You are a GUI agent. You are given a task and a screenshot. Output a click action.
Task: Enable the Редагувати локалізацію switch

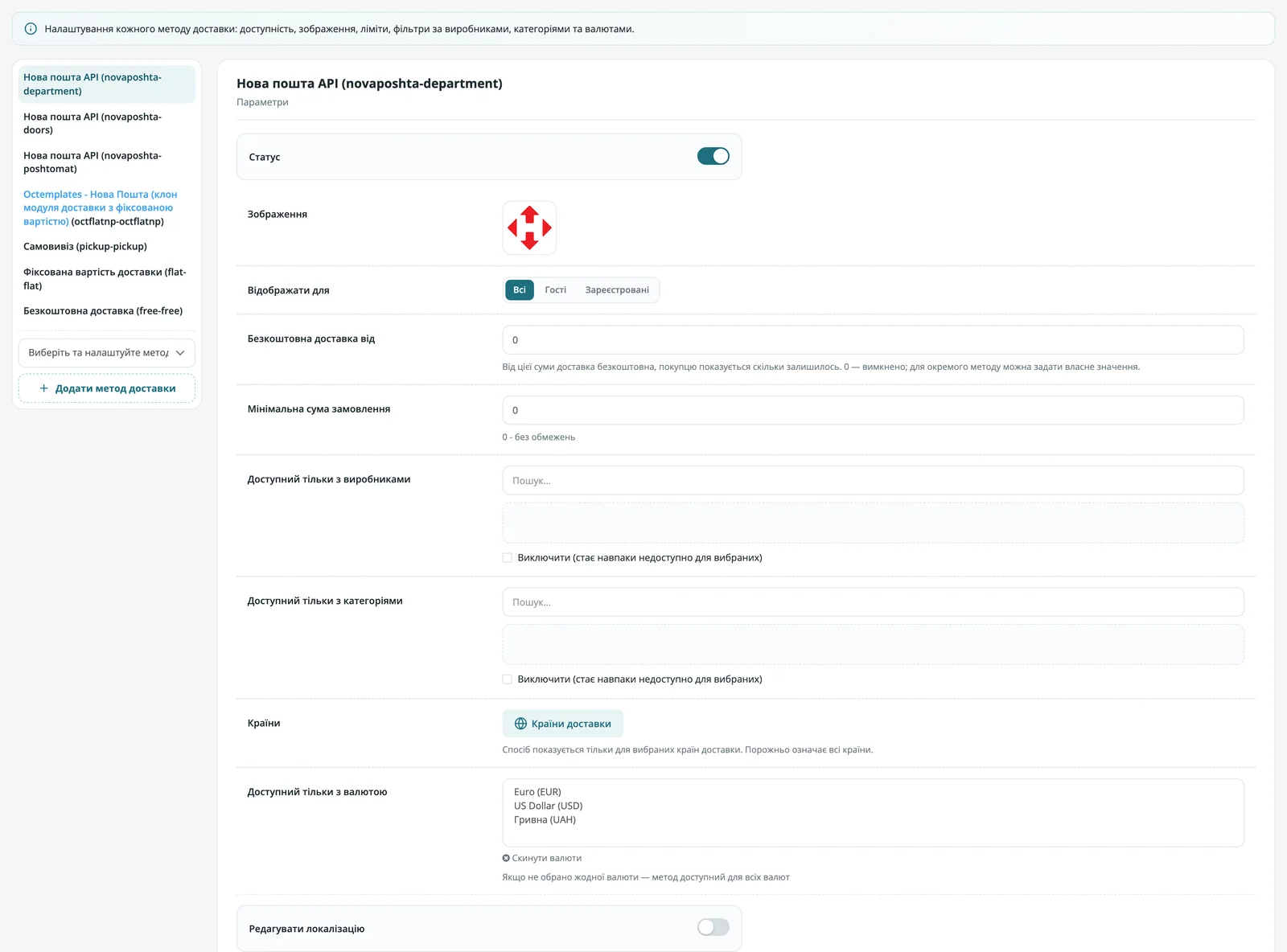(713, 927)
